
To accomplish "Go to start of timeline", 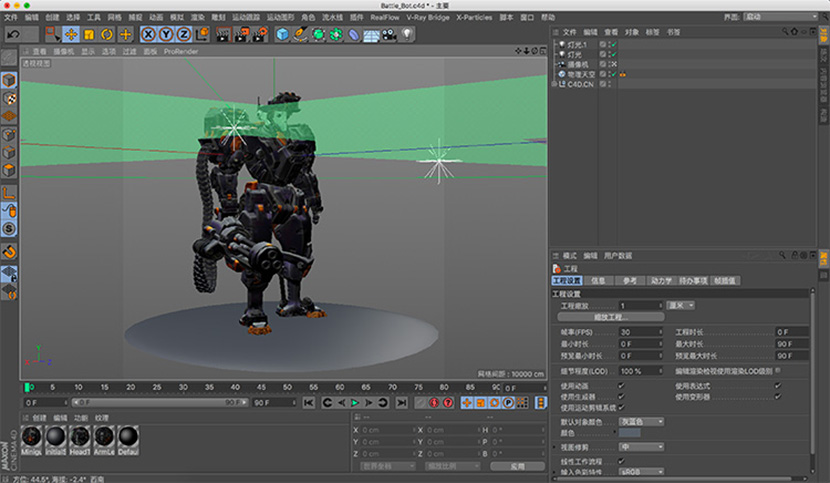I will coord(309,403).
